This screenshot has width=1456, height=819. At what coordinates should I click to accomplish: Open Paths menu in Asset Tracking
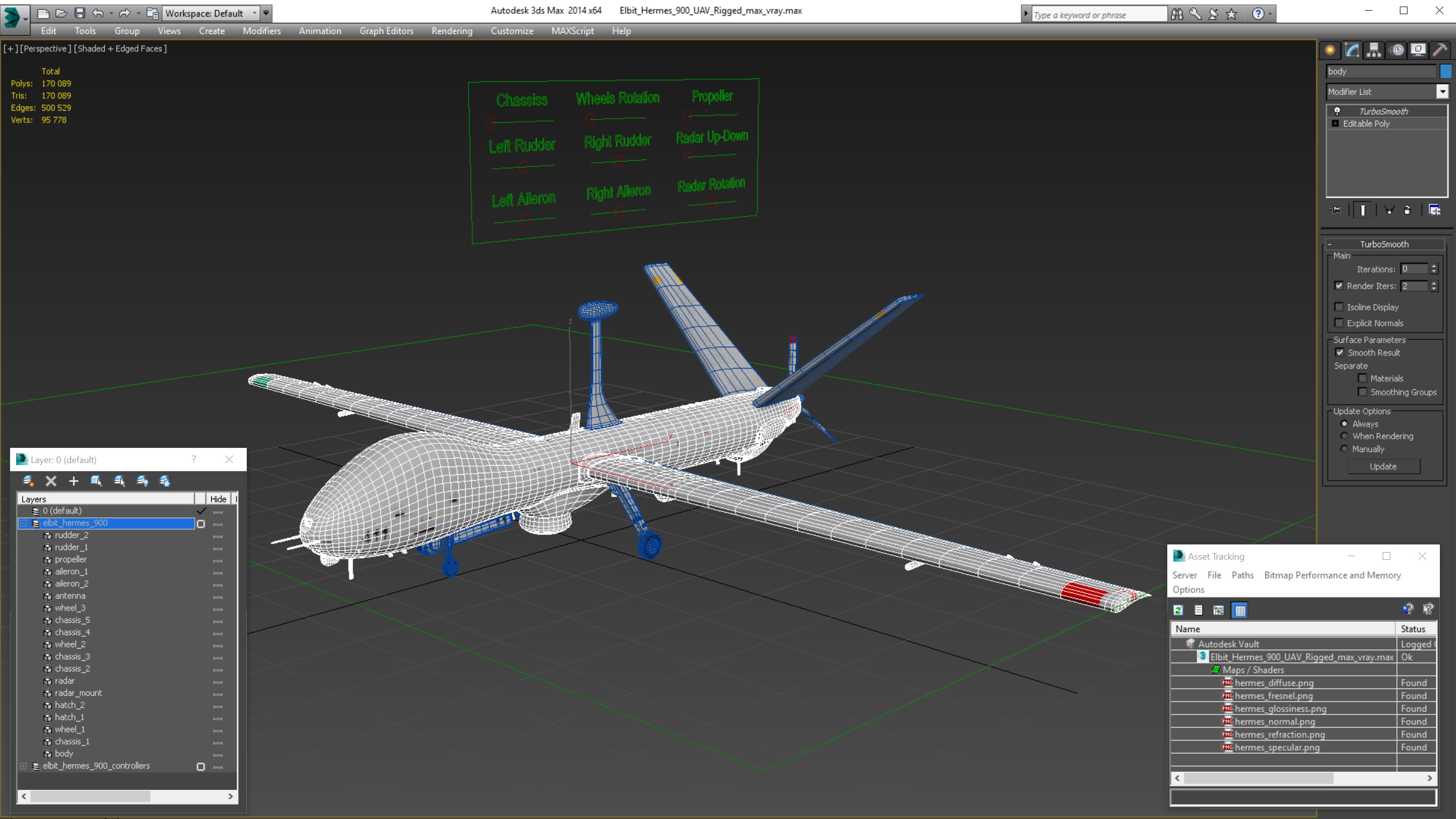(1242, 575)
